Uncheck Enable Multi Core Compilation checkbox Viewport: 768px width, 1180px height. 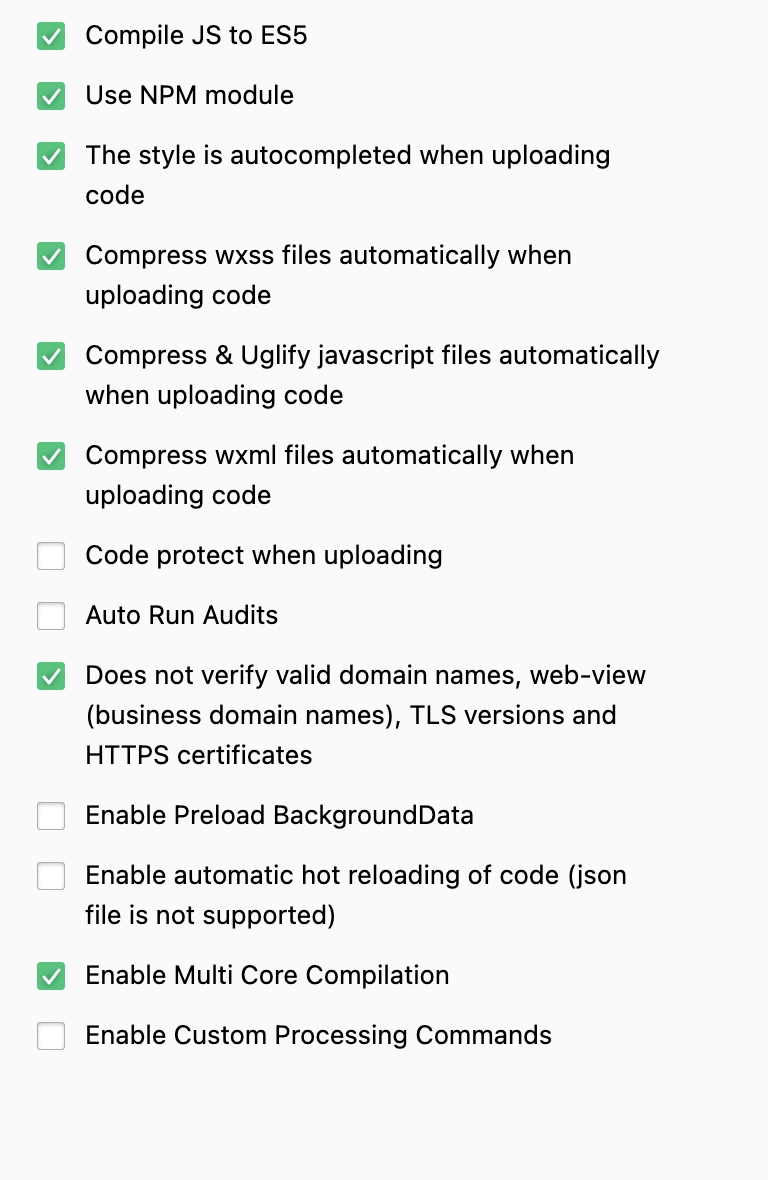[51, 976]
